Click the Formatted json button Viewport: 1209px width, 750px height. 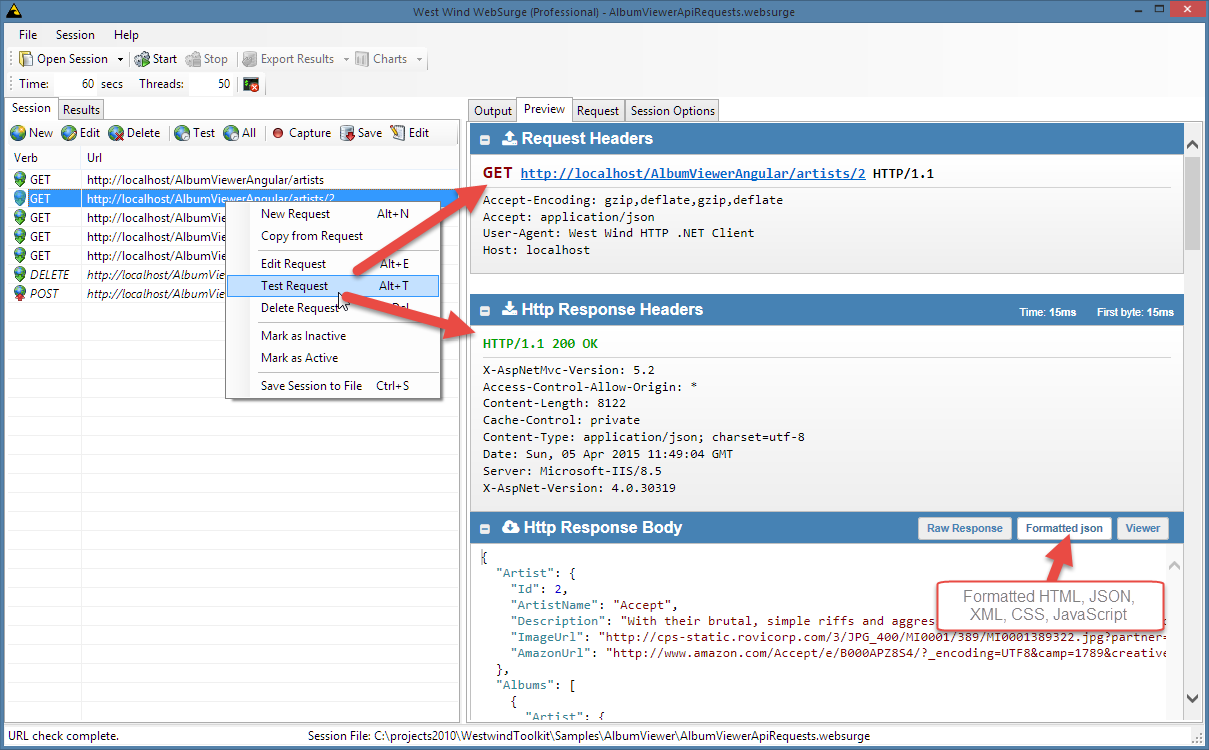pyautogui.click(x=1064, y=528)
